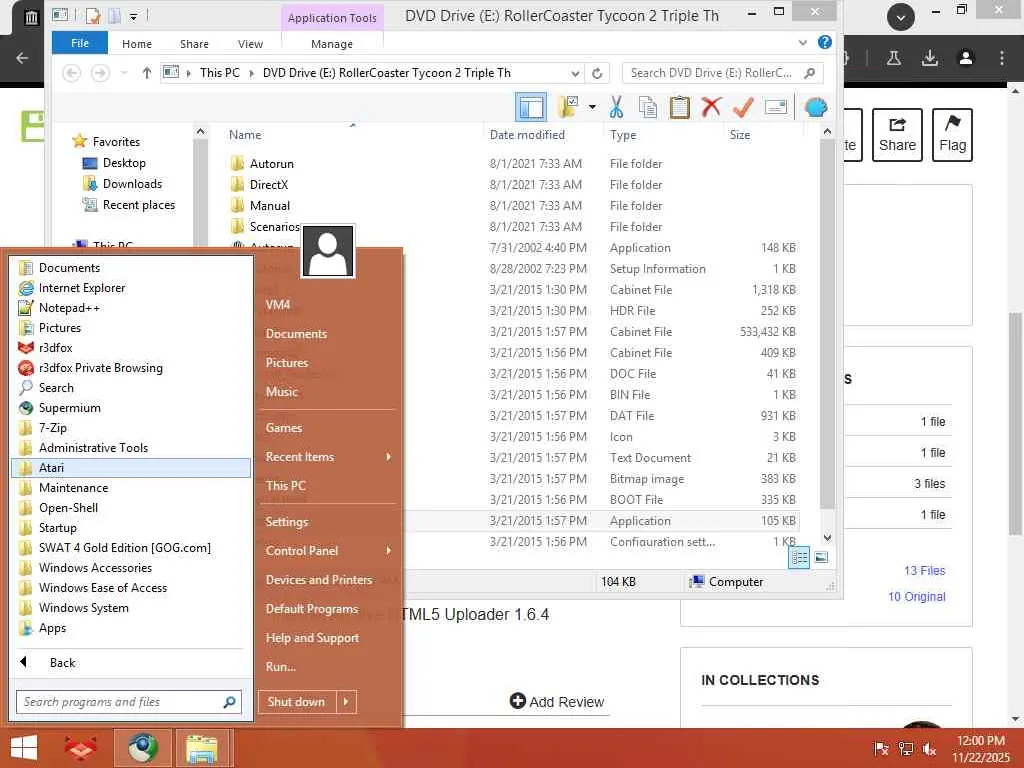Image resolution: width=1024 pixels, height=768 pixels.
Task: Sort files by Date modified column
Action: (x=527, y=135)
